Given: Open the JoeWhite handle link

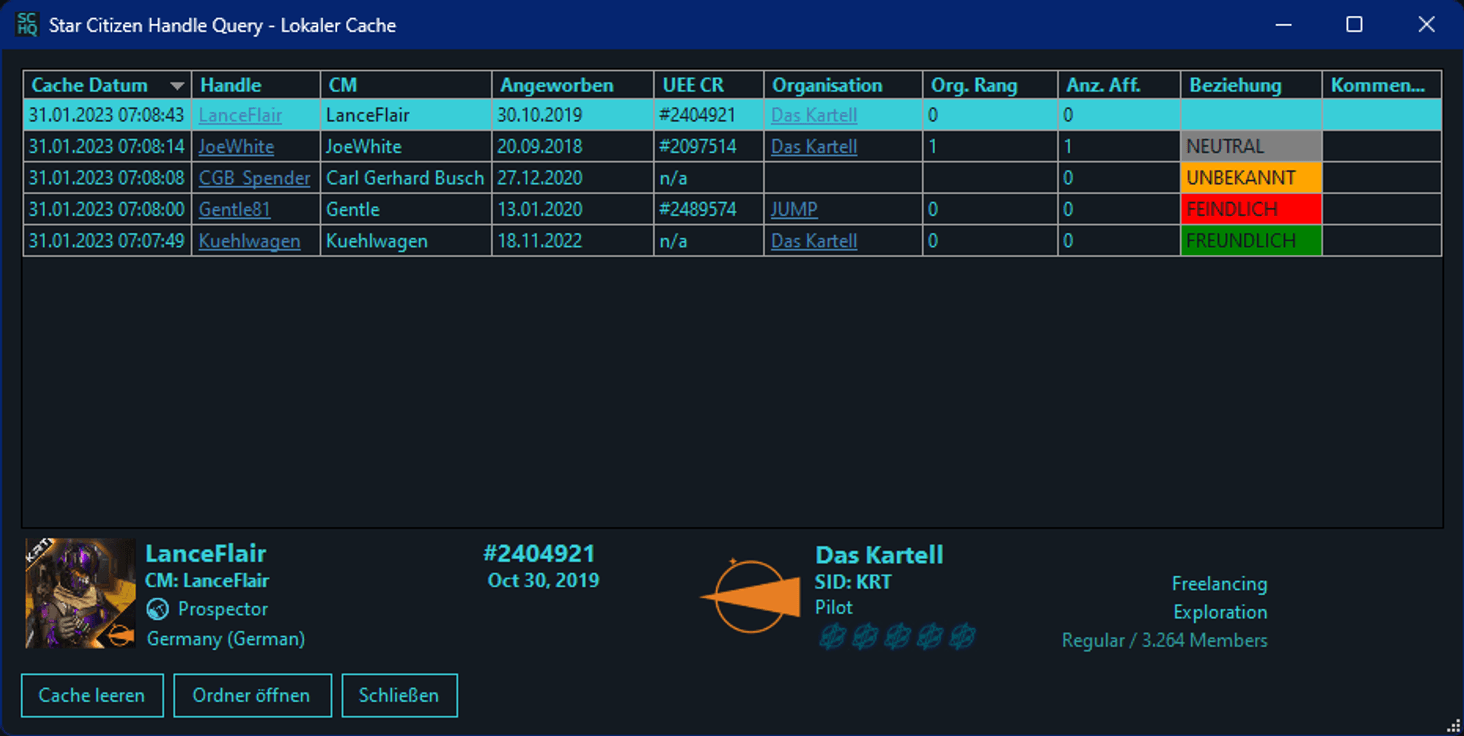Looking at the screenshot, I should pos(236,147).
